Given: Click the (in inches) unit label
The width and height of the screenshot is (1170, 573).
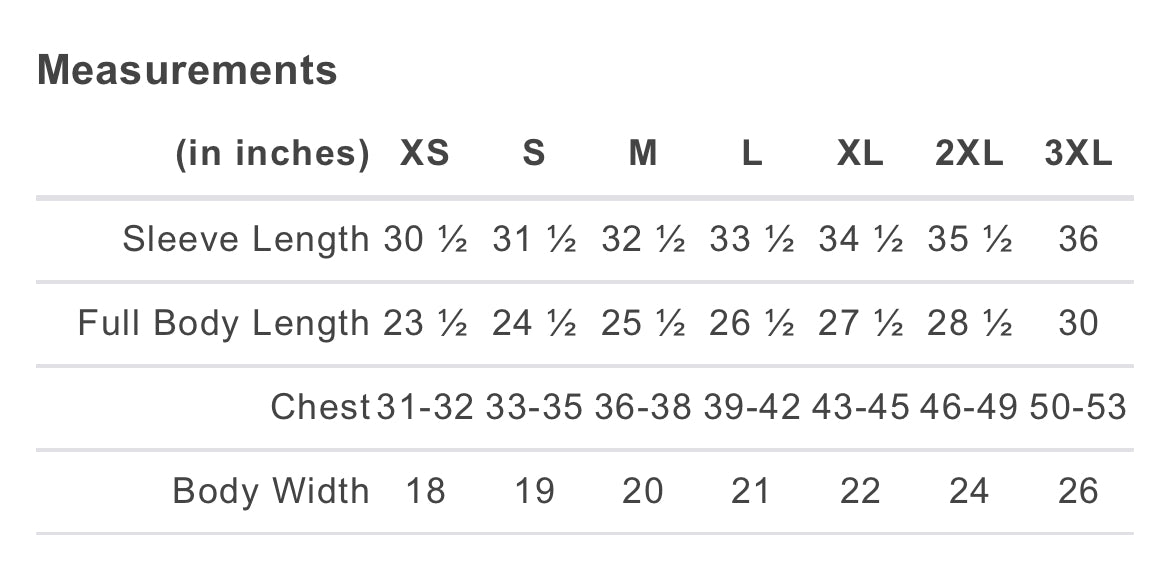Looking at the screenshot, I should 273,154.
